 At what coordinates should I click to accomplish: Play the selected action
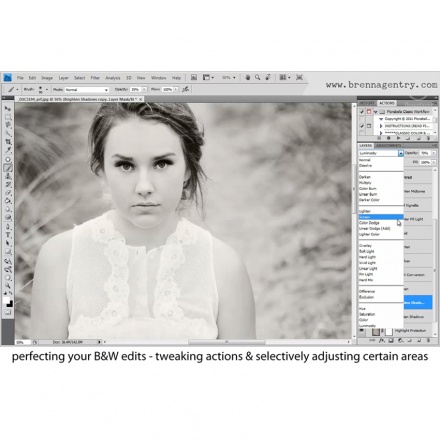(398, 138)
